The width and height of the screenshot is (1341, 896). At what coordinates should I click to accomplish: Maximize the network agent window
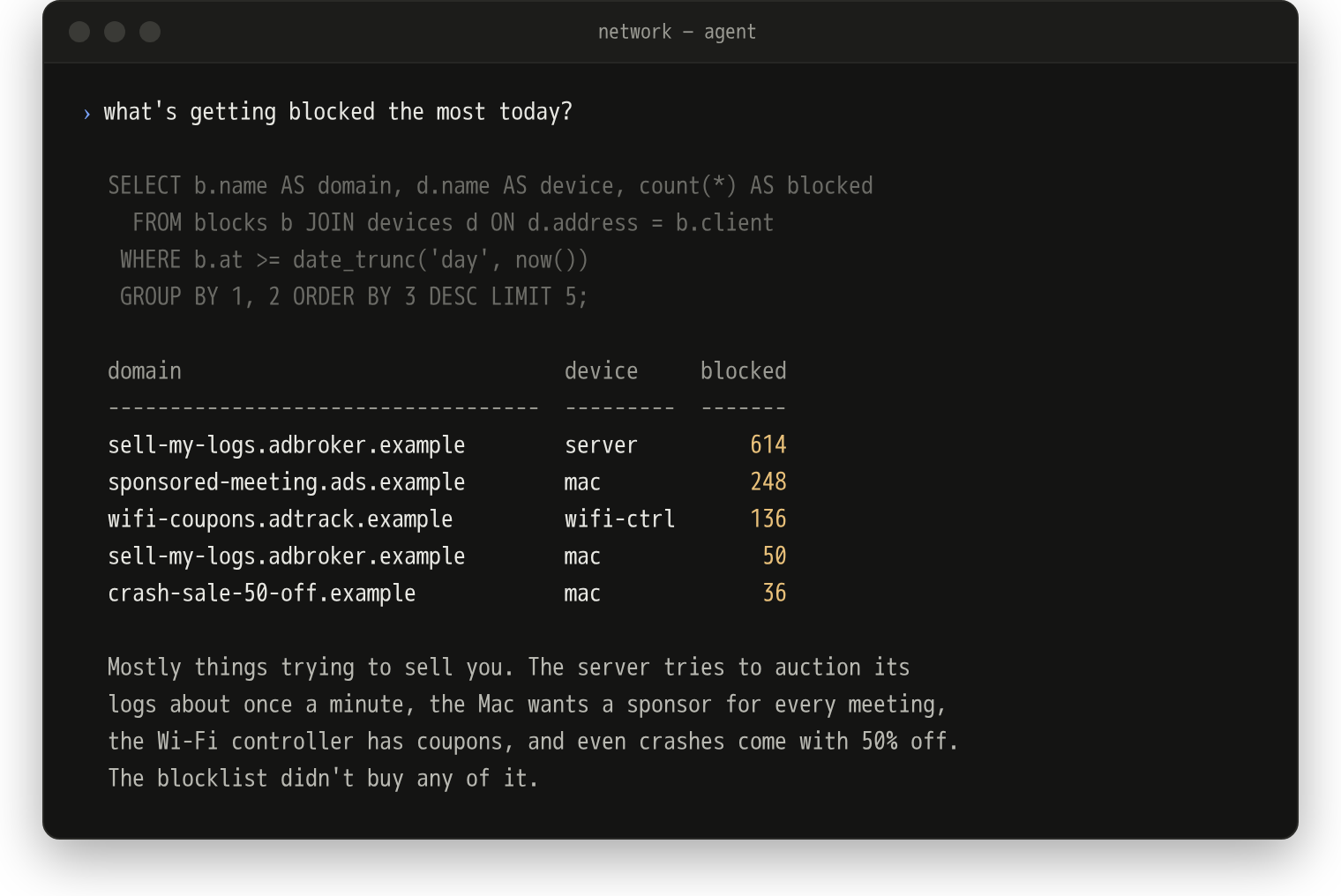150,32
